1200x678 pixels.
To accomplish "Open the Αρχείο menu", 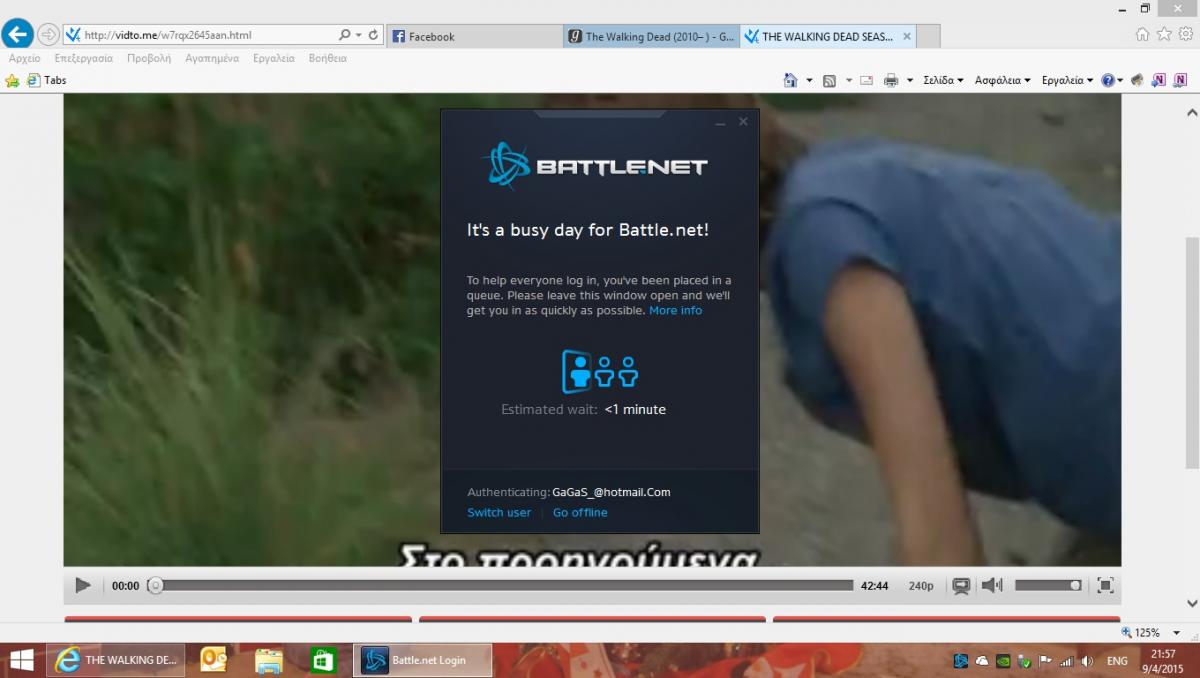I will 25,58.
